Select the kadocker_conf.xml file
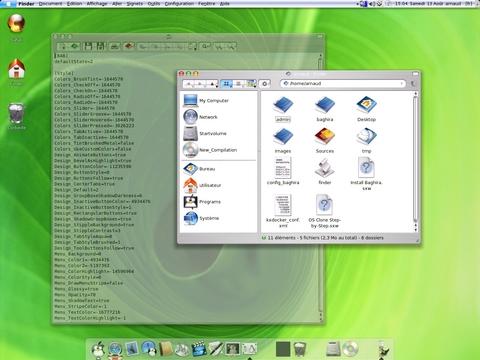The height and width of the screenshot is (360, 480). tap(283, 212)
